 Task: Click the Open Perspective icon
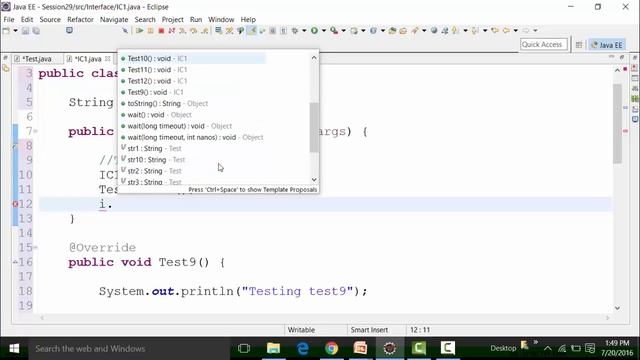tap(579, 45)
